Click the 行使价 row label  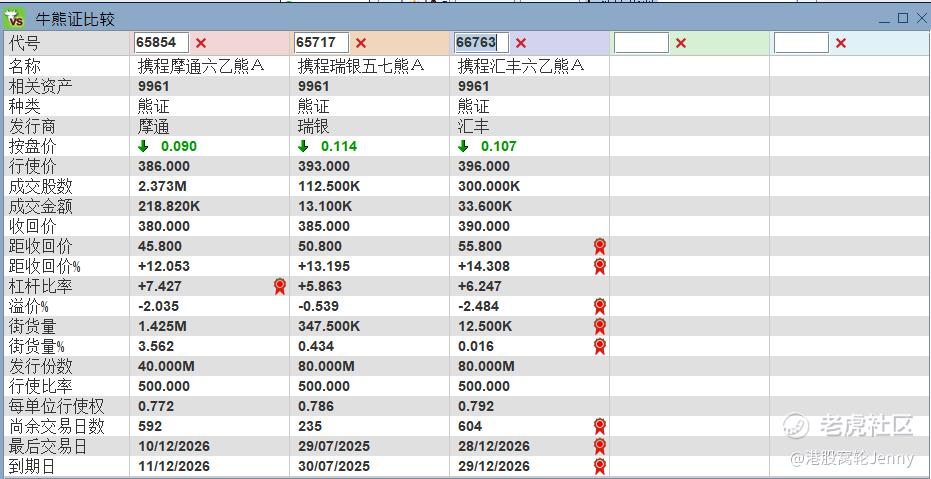[33, 166]
